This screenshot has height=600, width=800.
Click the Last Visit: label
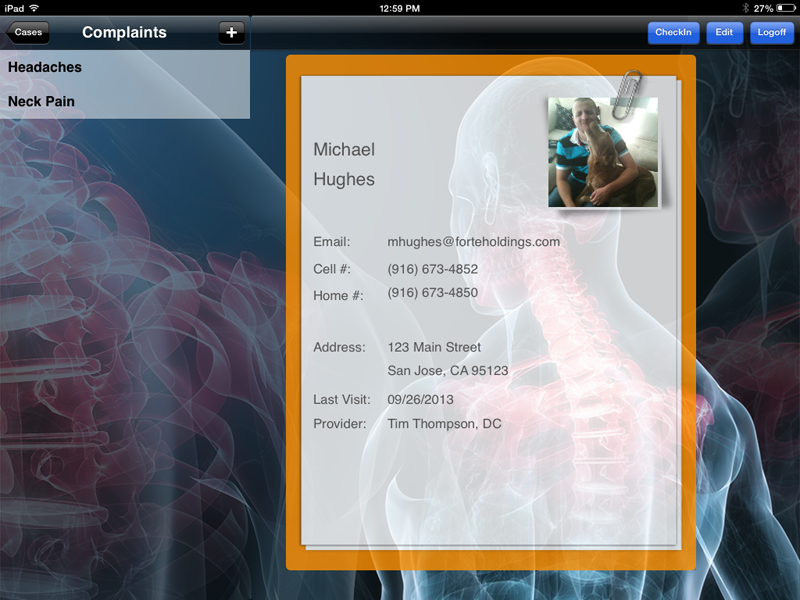(x=342, y=399)
